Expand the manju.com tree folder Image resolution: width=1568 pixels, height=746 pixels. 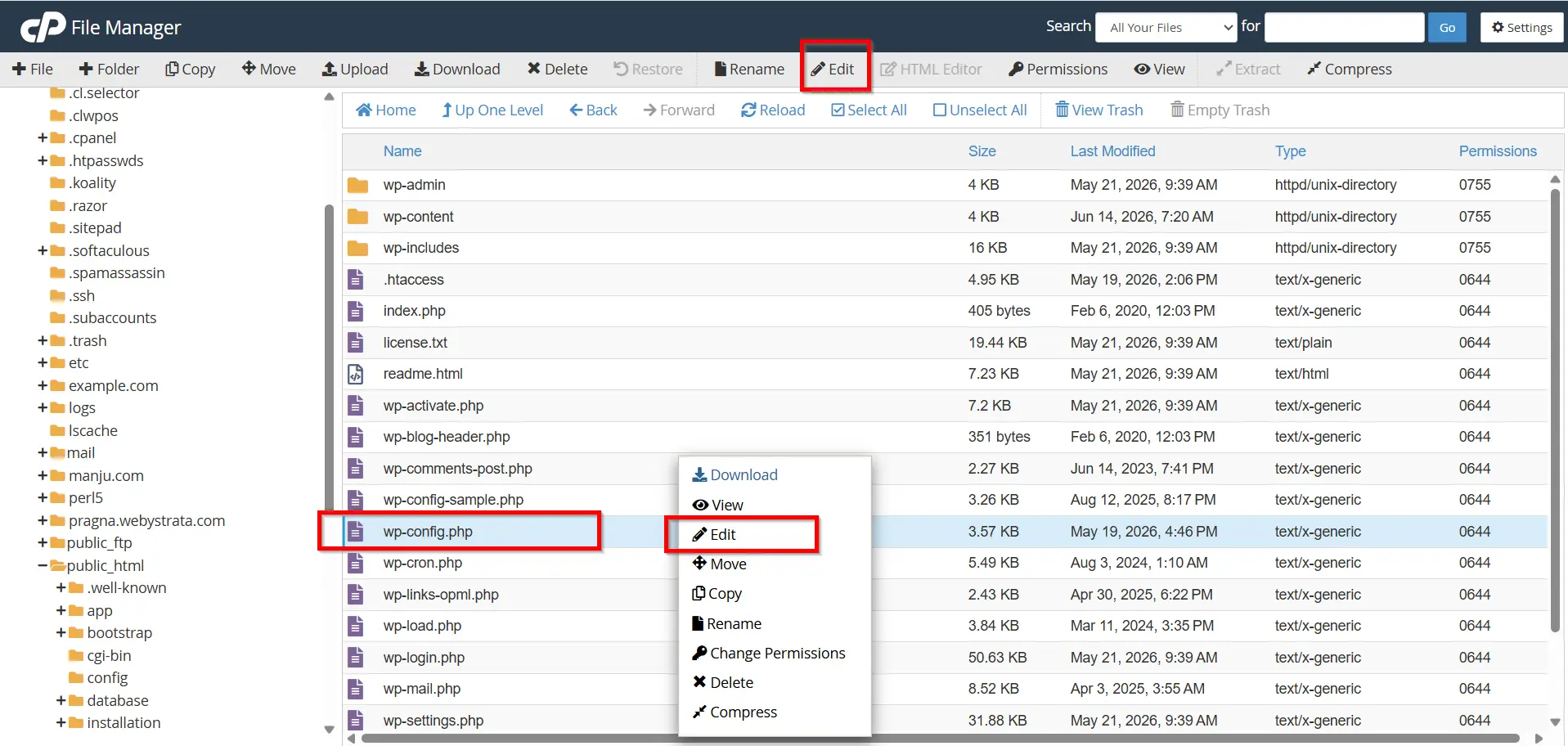(43, 476)
